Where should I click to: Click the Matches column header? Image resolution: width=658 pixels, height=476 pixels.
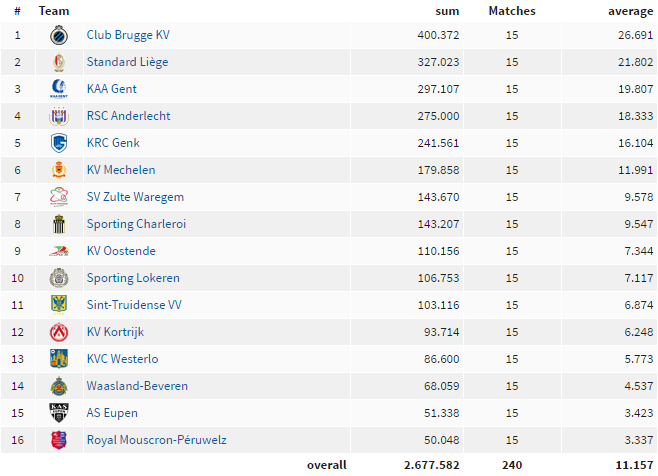(512, 11)
